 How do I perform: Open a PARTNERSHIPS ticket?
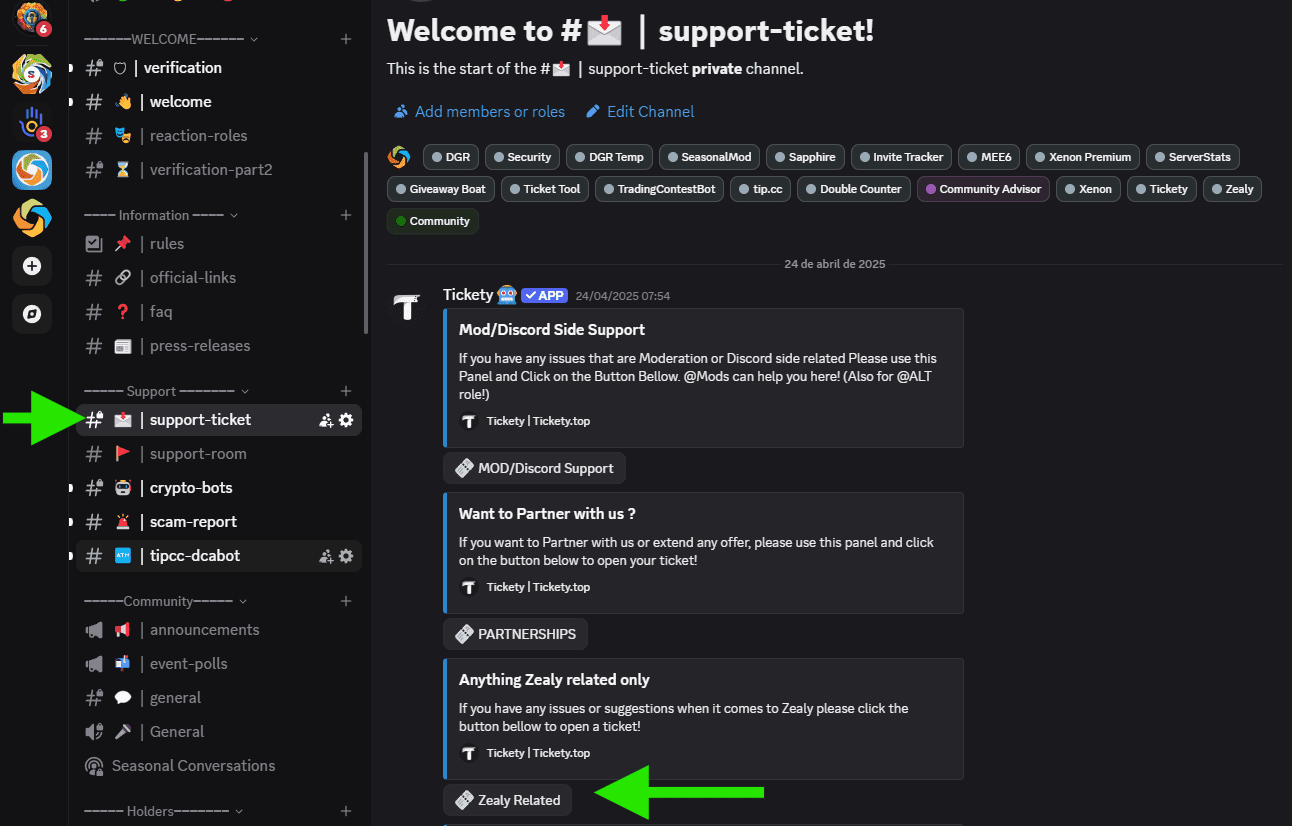pyautogui.click(x=515, y=633)
